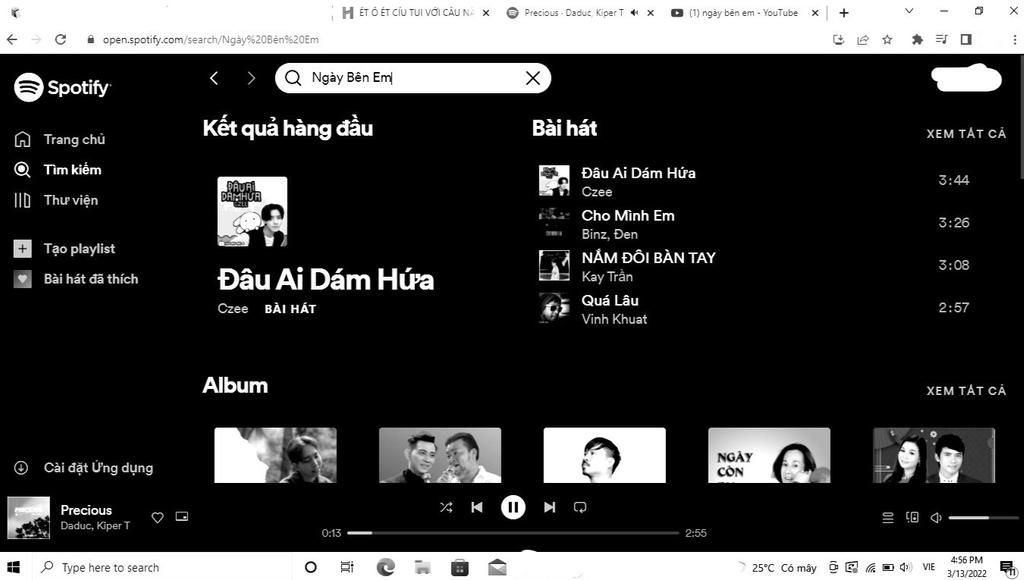Toggle repeat mode

tap(580, 507)
